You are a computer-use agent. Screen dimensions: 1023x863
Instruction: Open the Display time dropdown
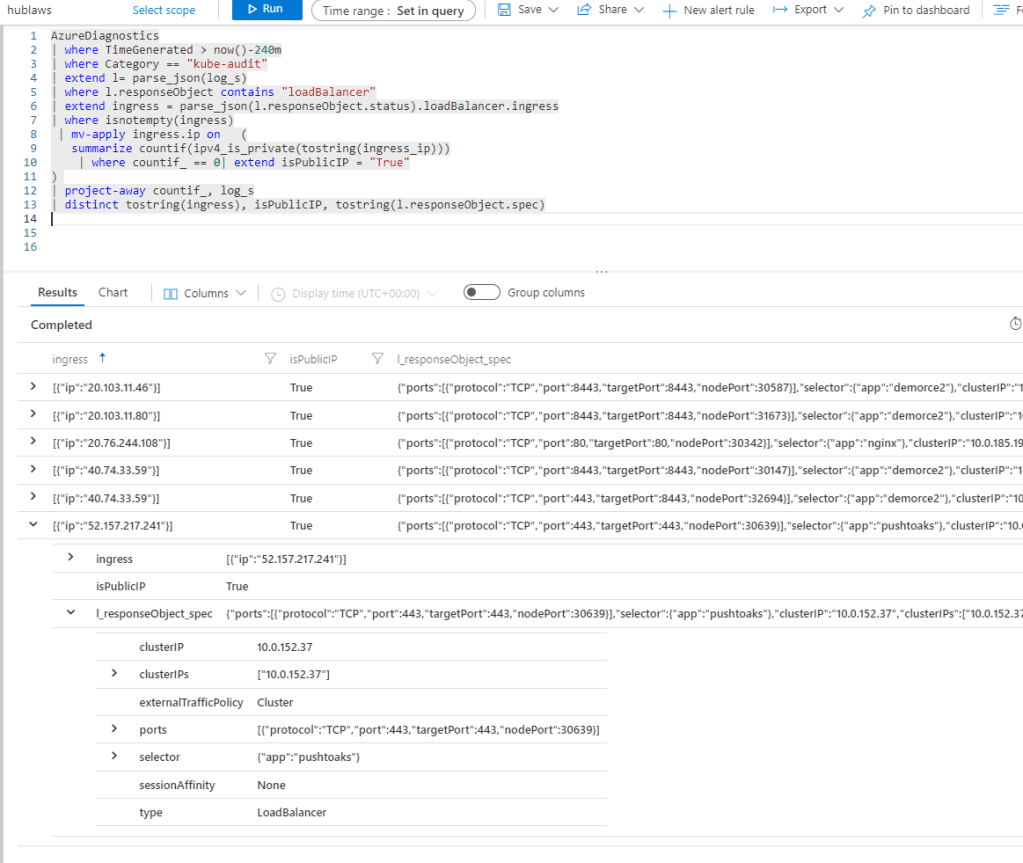354,293
